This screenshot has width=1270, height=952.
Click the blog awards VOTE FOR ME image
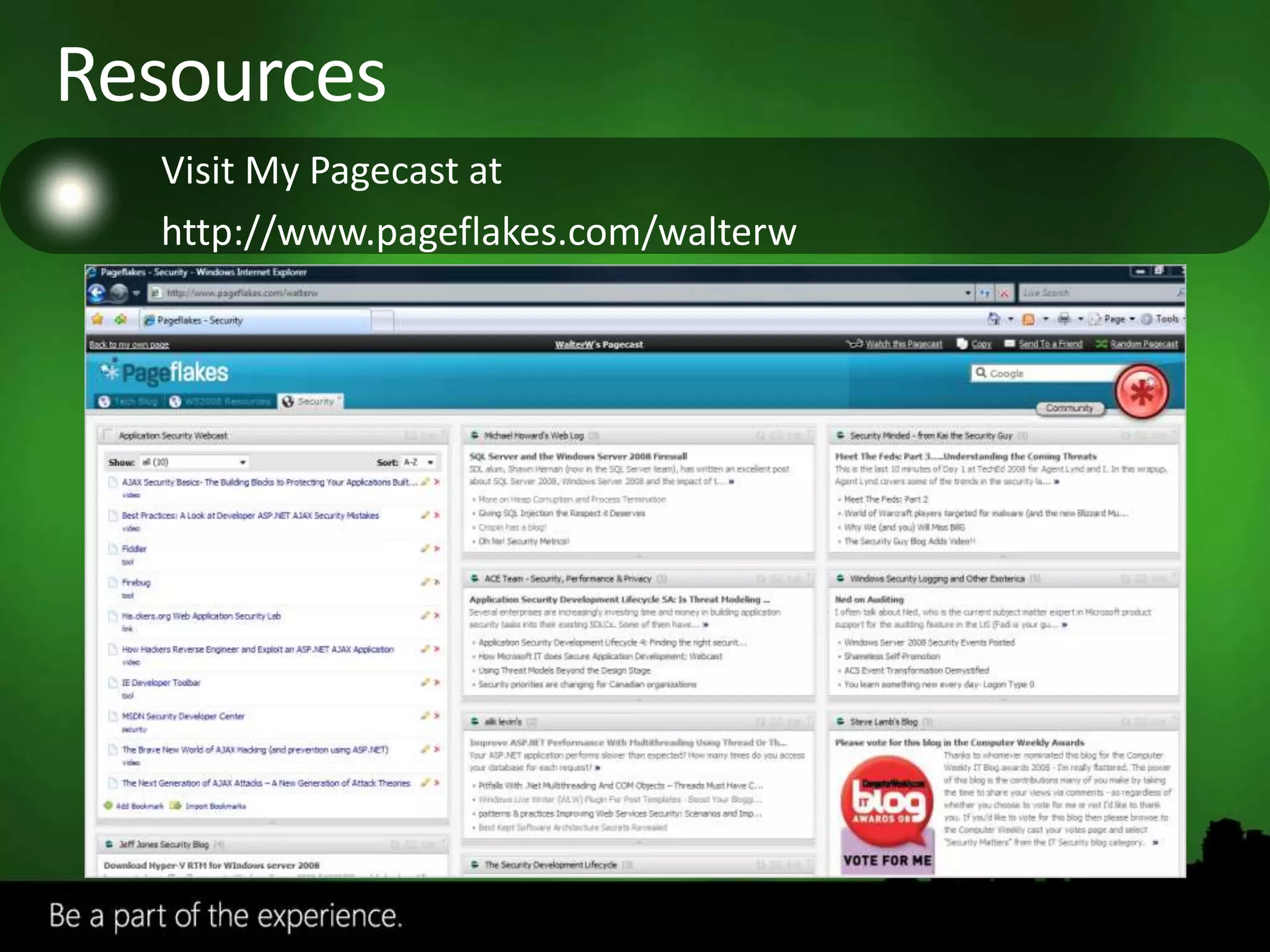pyautogui.click(x=887, y=816)
